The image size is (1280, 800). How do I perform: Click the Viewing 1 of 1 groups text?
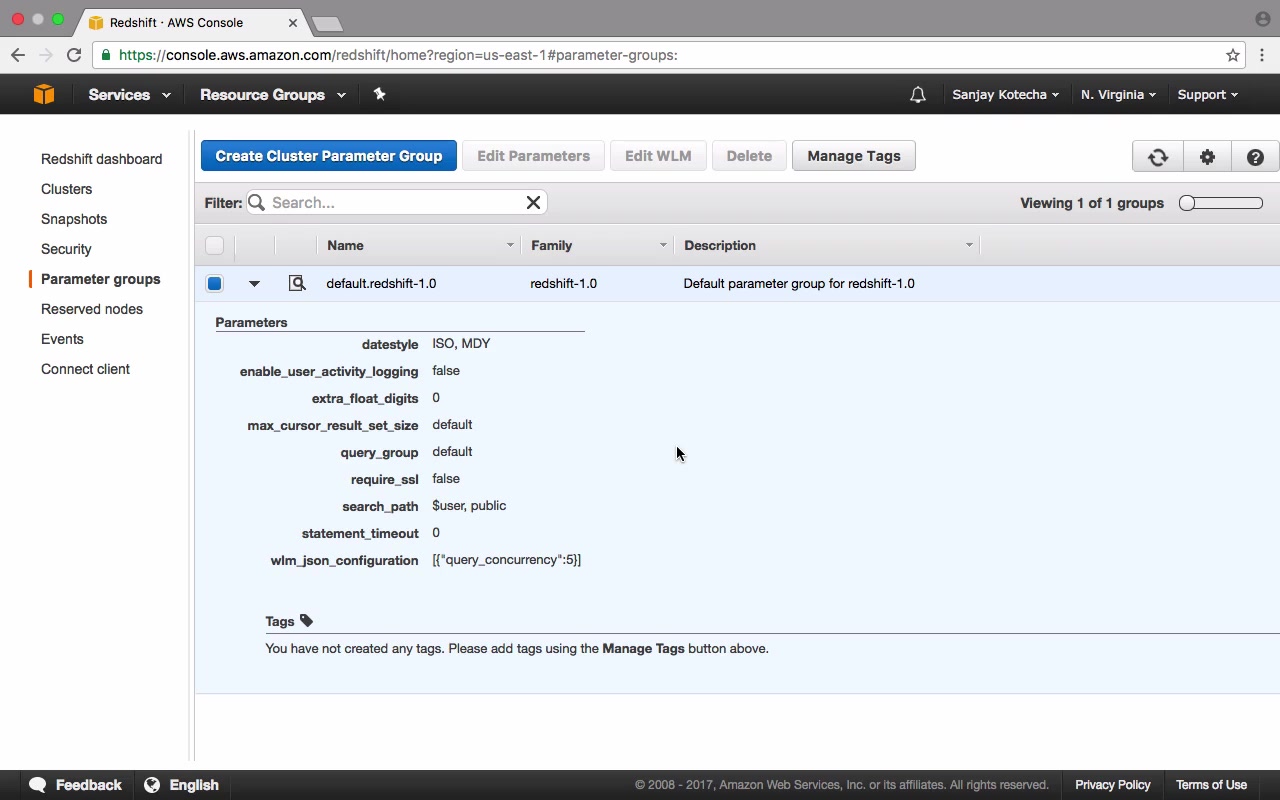pos(1092,203)
